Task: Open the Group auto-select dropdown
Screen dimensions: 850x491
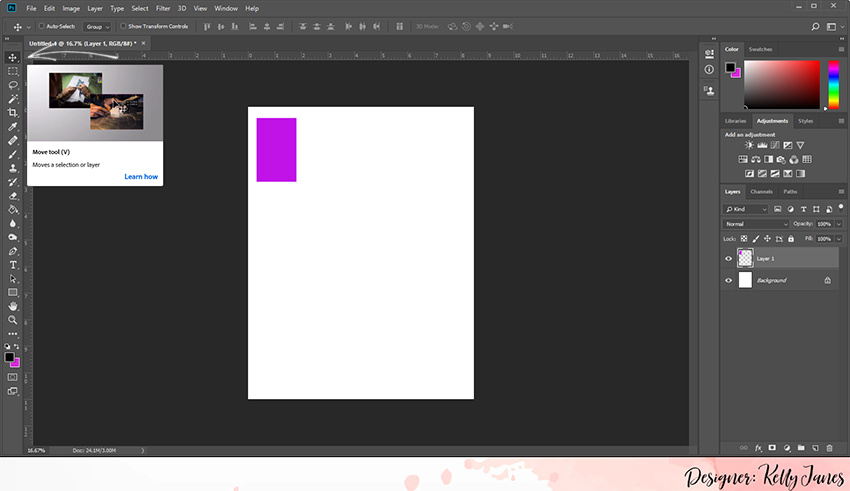Action: [98, 27]
